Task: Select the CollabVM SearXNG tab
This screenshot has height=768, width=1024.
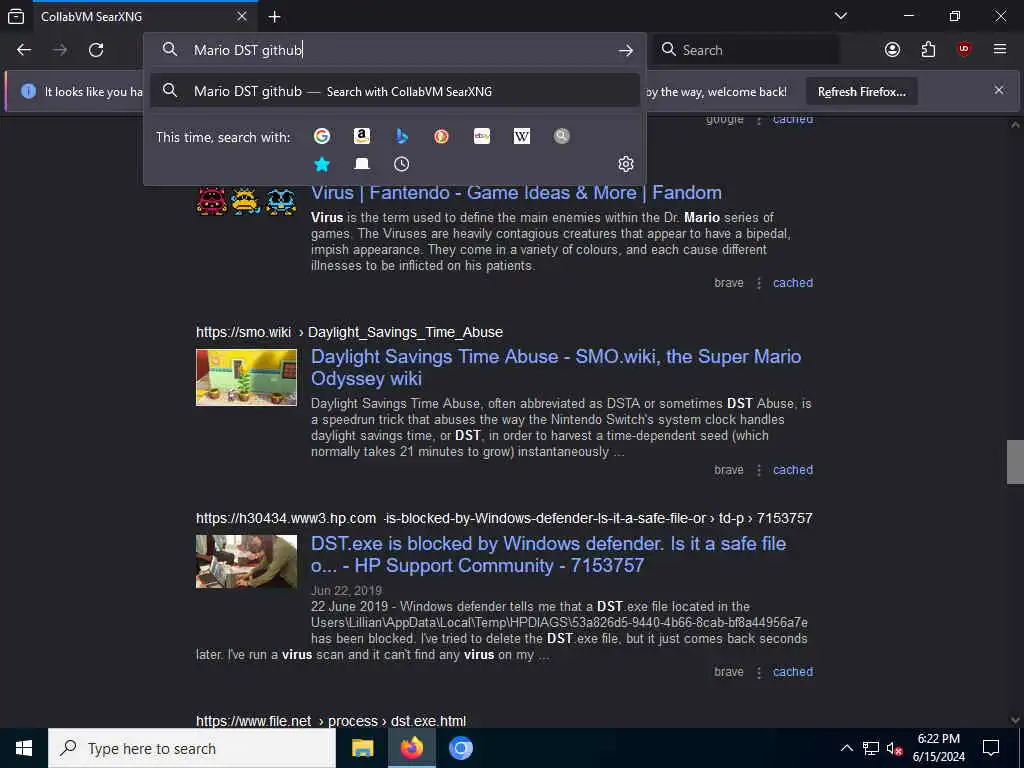Action: [144, 16]
